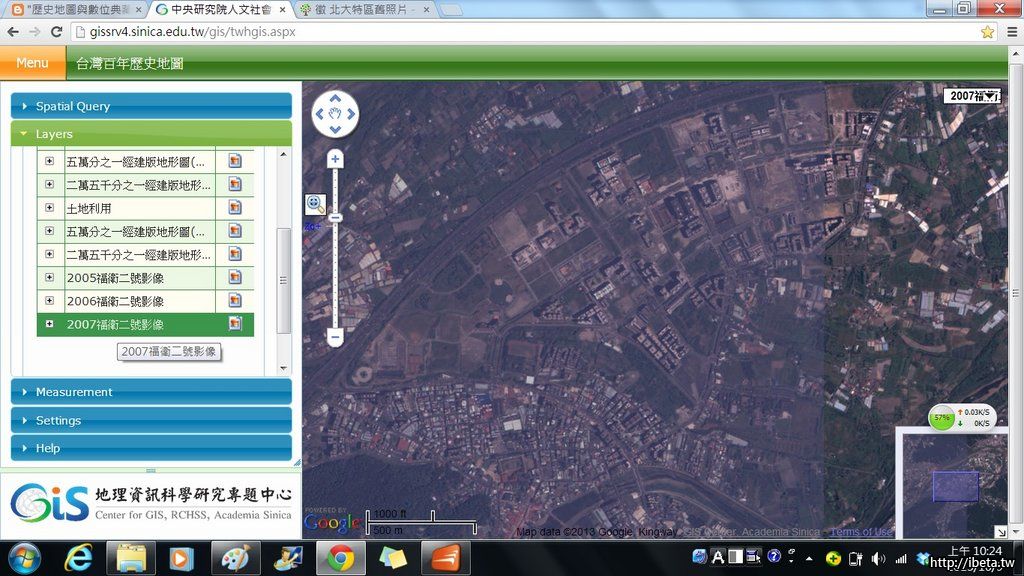Collapse the Layers panel header

150,134
